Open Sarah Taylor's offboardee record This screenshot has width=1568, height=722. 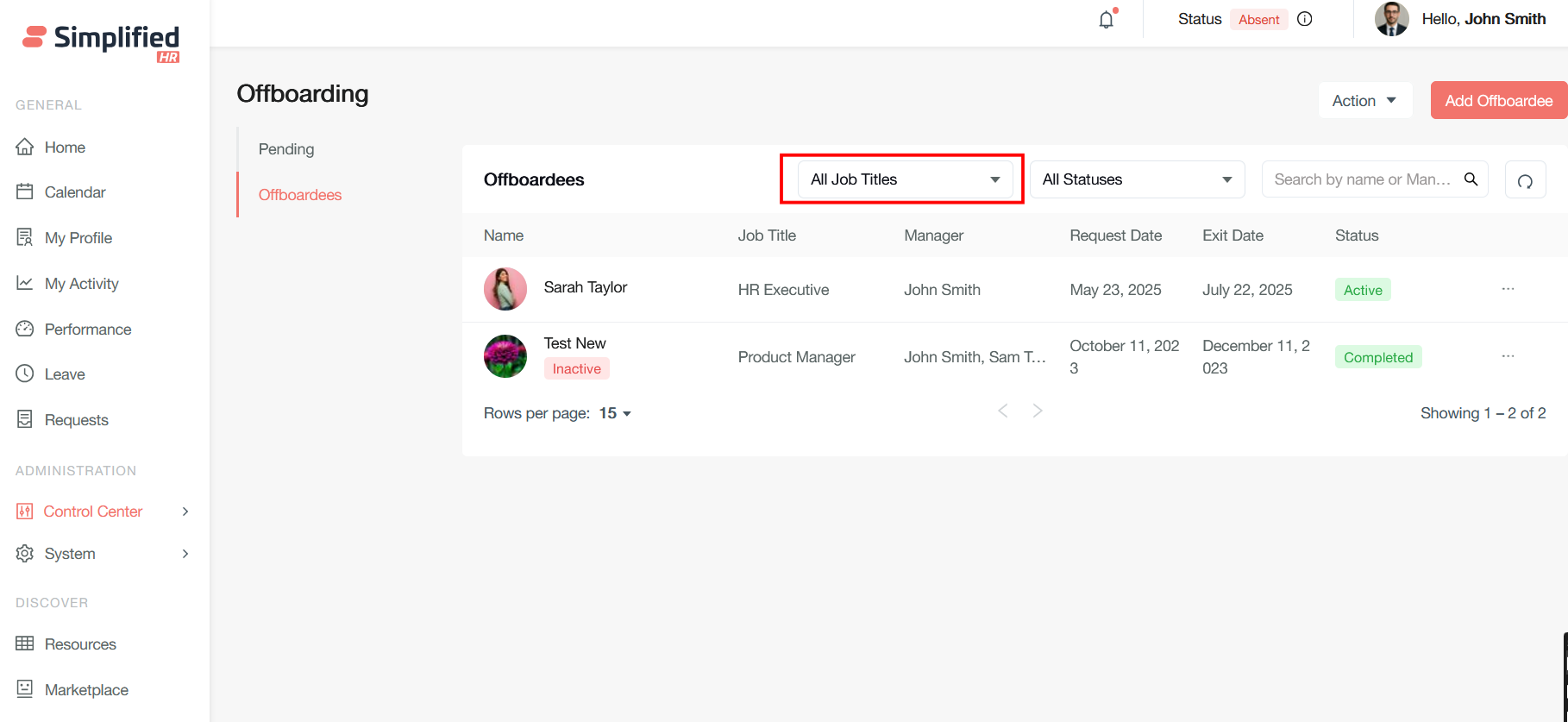coord(585,287)
